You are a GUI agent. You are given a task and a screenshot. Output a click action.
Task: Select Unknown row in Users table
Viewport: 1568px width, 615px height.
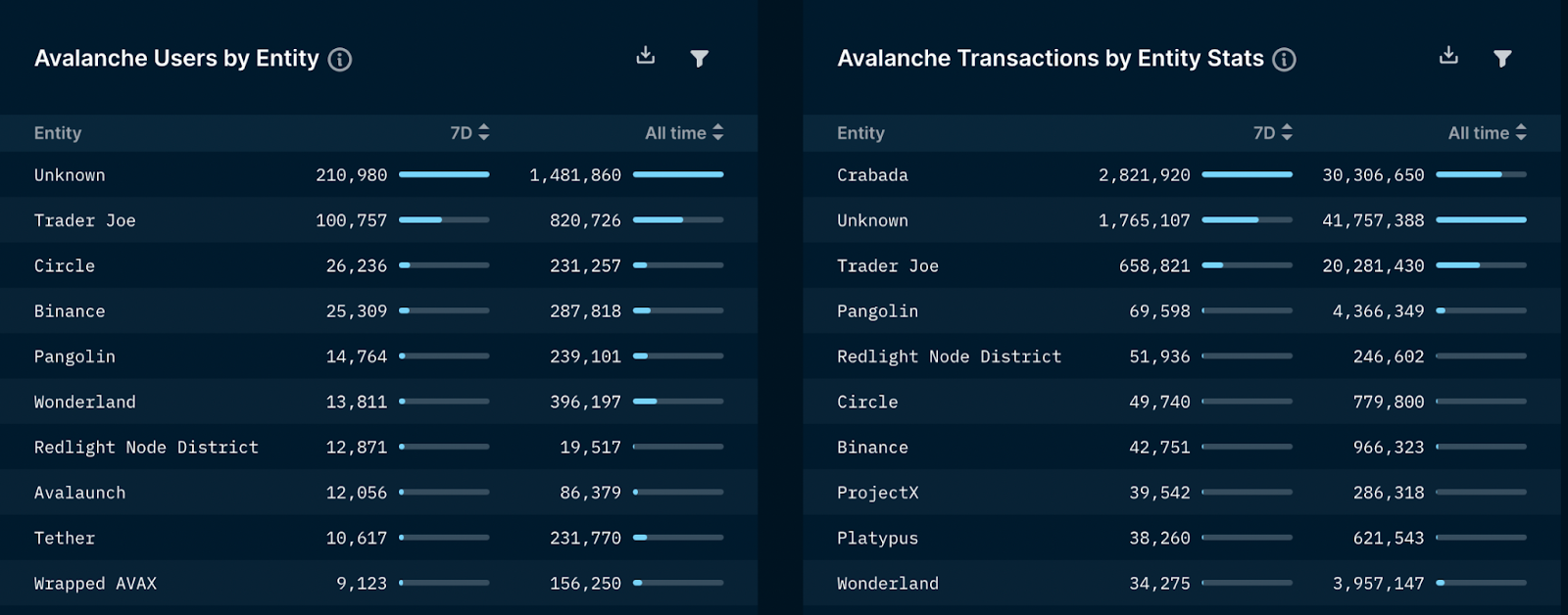pos(378,175)
